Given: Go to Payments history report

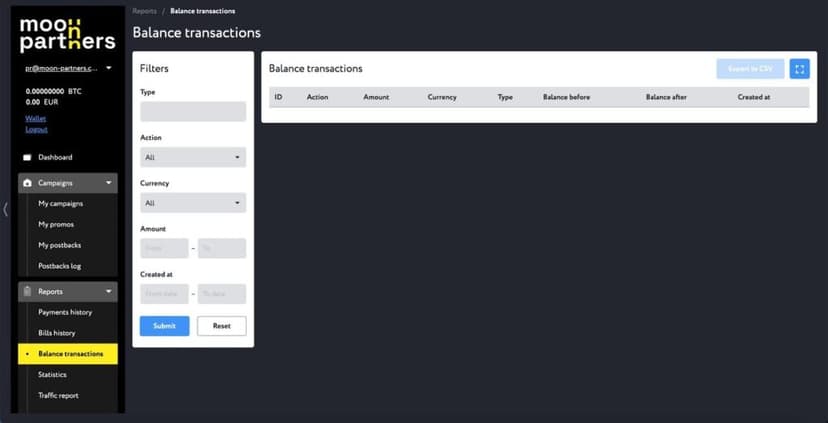Looking at the screenshot, I should 65,312.
